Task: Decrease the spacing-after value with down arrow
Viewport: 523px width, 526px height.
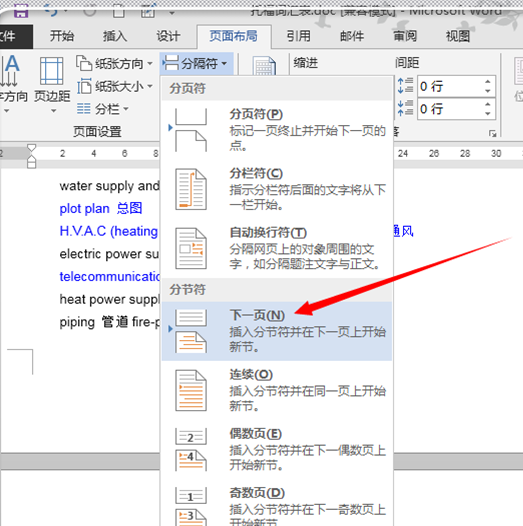Action: pos(487,114)
